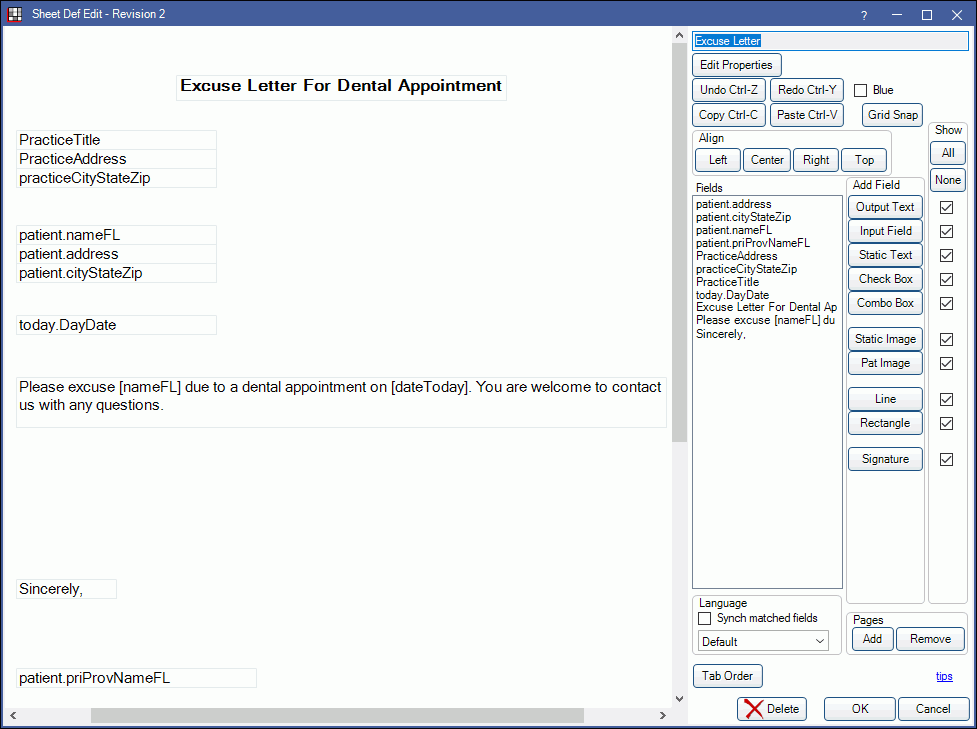Viewport: 977px width, 729px height.
Task: Click the sheet name text field
Action: pos(830,41)
